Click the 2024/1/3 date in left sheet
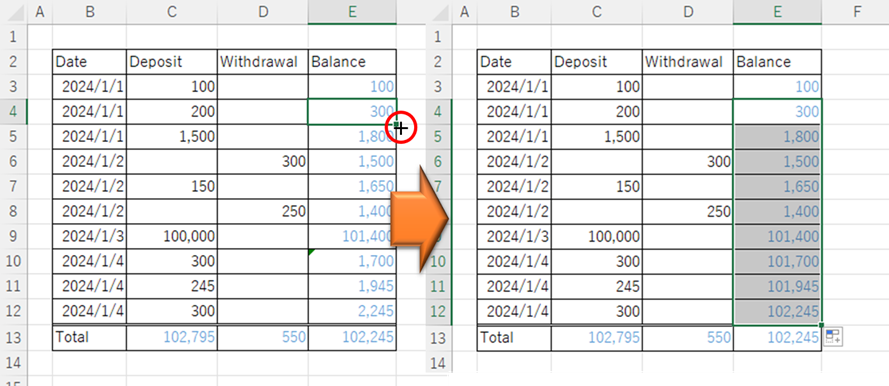Image resolution: width=889 pixels, height=386 pixels. [90, 237]
